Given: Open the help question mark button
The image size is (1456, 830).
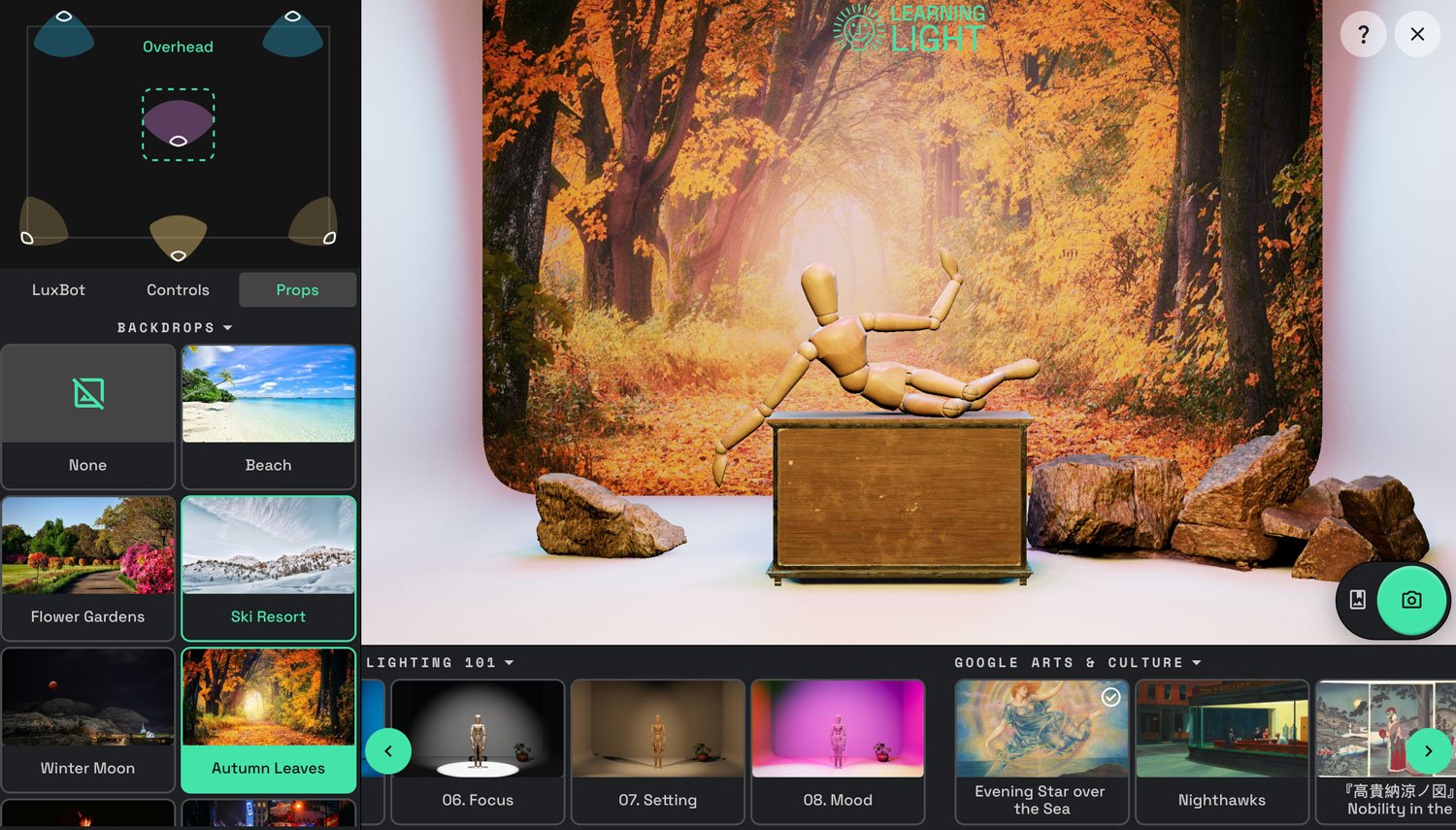Looking at the screenshot, I should point(1363,34).
